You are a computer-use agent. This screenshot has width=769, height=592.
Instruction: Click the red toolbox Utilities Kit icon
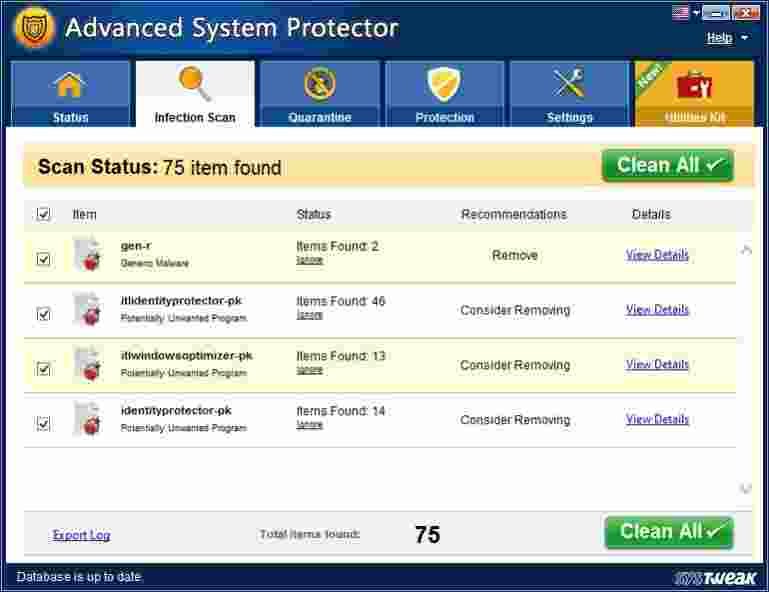[x=694, y=84]
